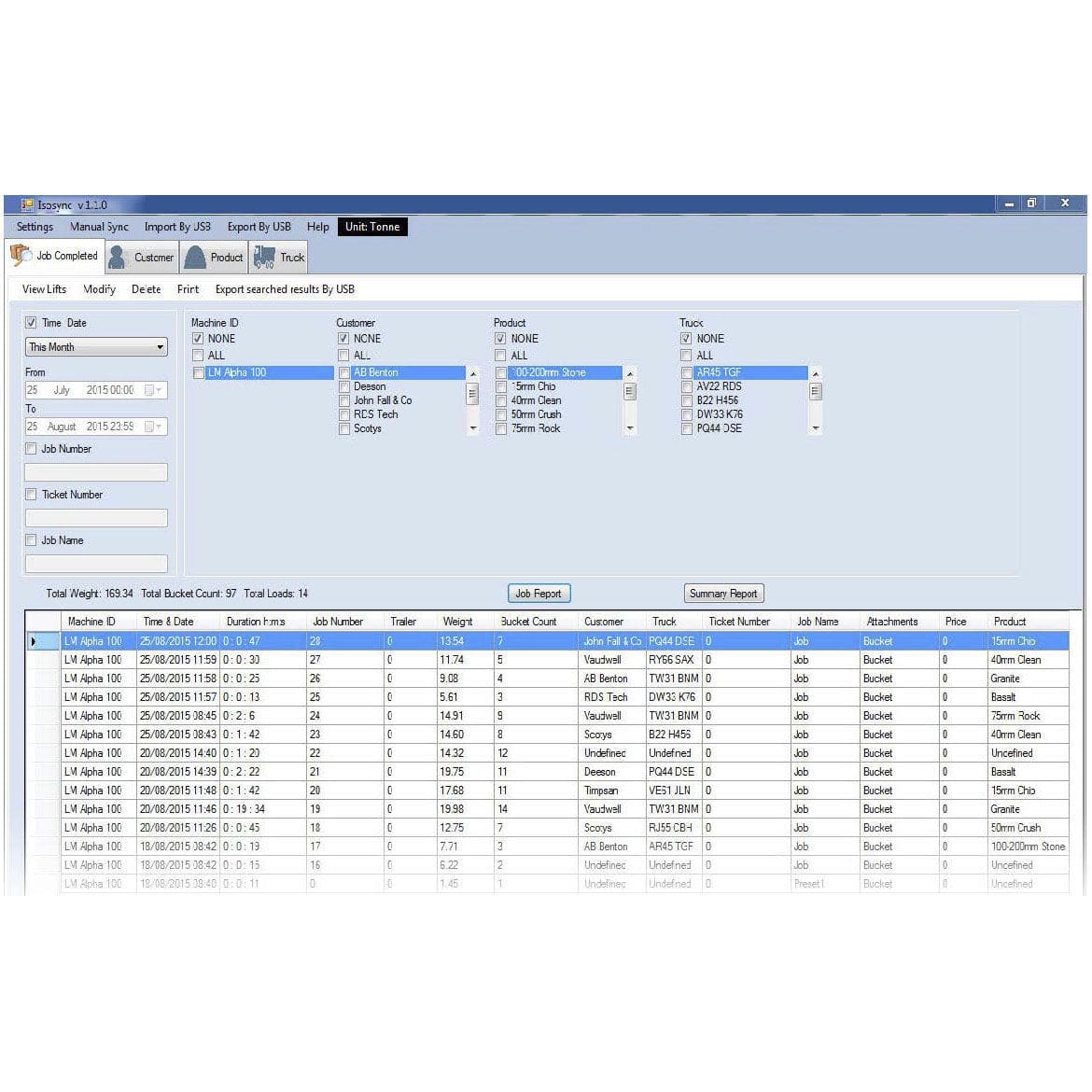Open the Settings menu

pyautogui.click(x=34, y=227)
